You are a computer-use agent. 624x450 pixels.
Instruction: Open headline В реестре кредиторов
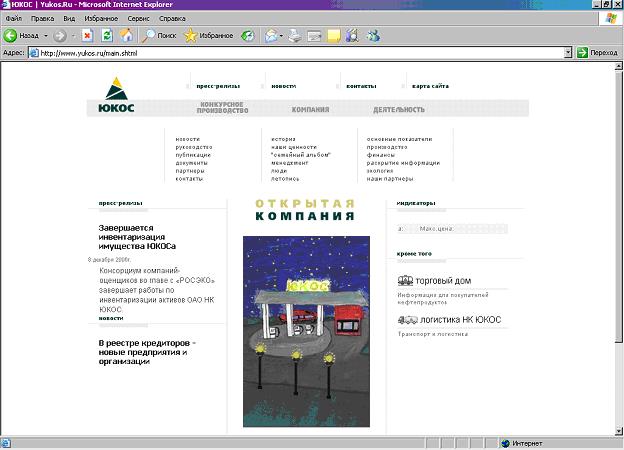point(147,352)
